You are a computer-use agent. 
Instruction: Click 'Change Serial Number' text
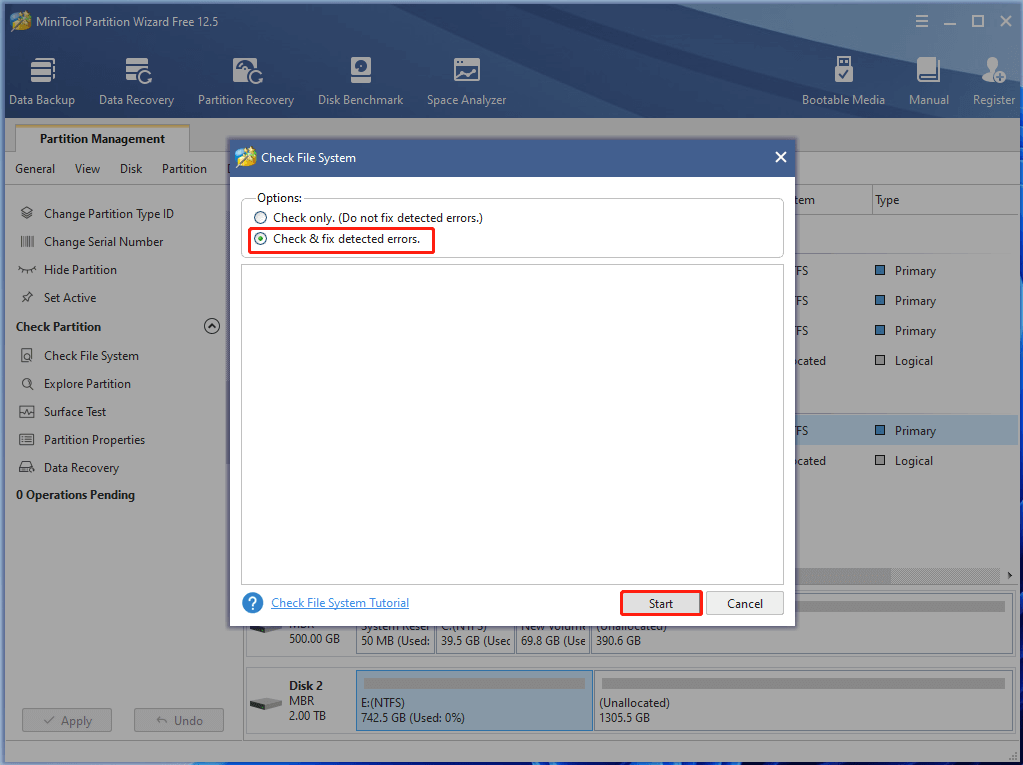[104, 242]
